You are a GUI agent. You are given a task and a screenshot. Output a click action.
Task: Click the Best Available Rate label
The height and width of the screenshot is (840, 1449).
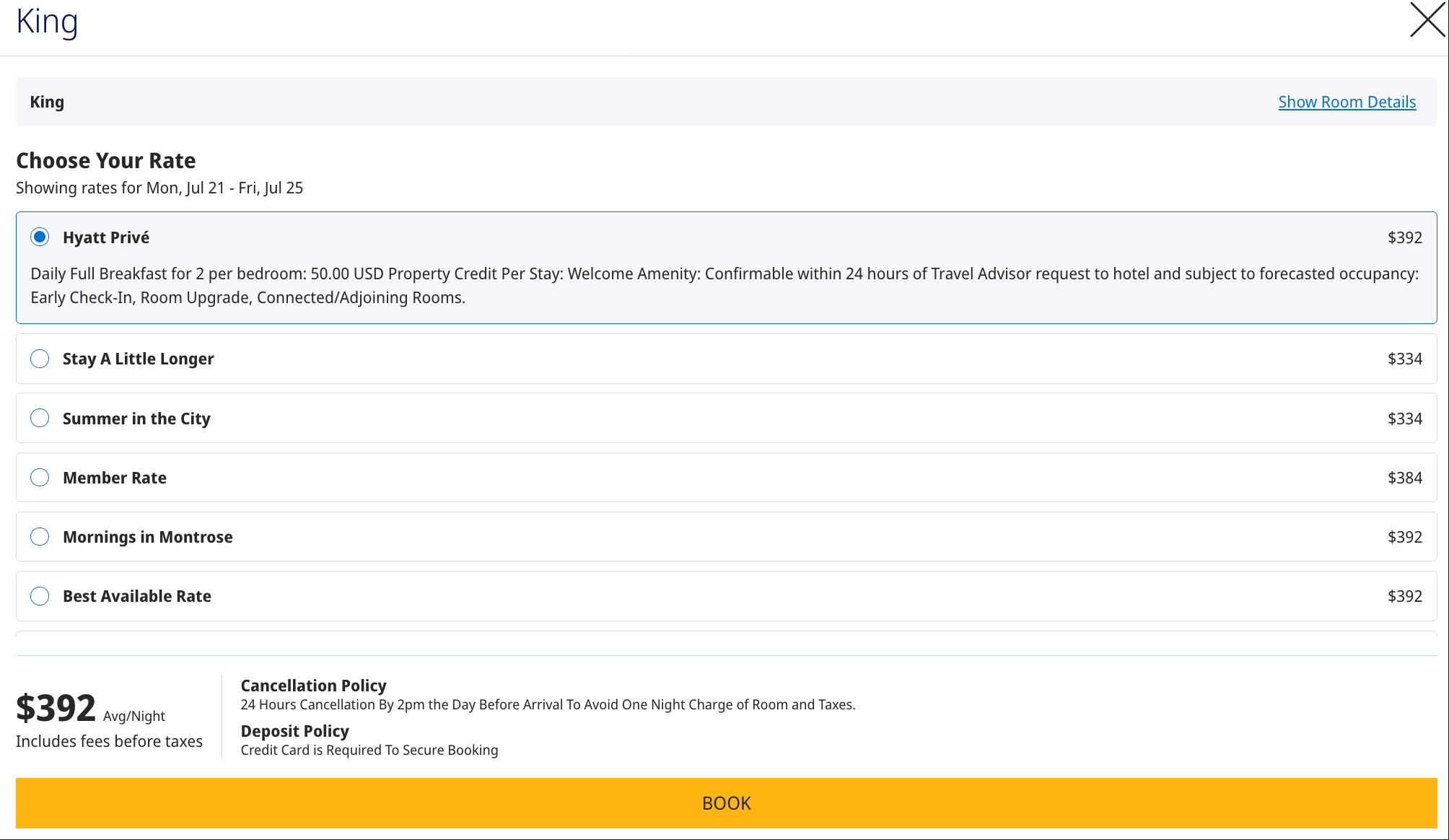click(137, 596)
